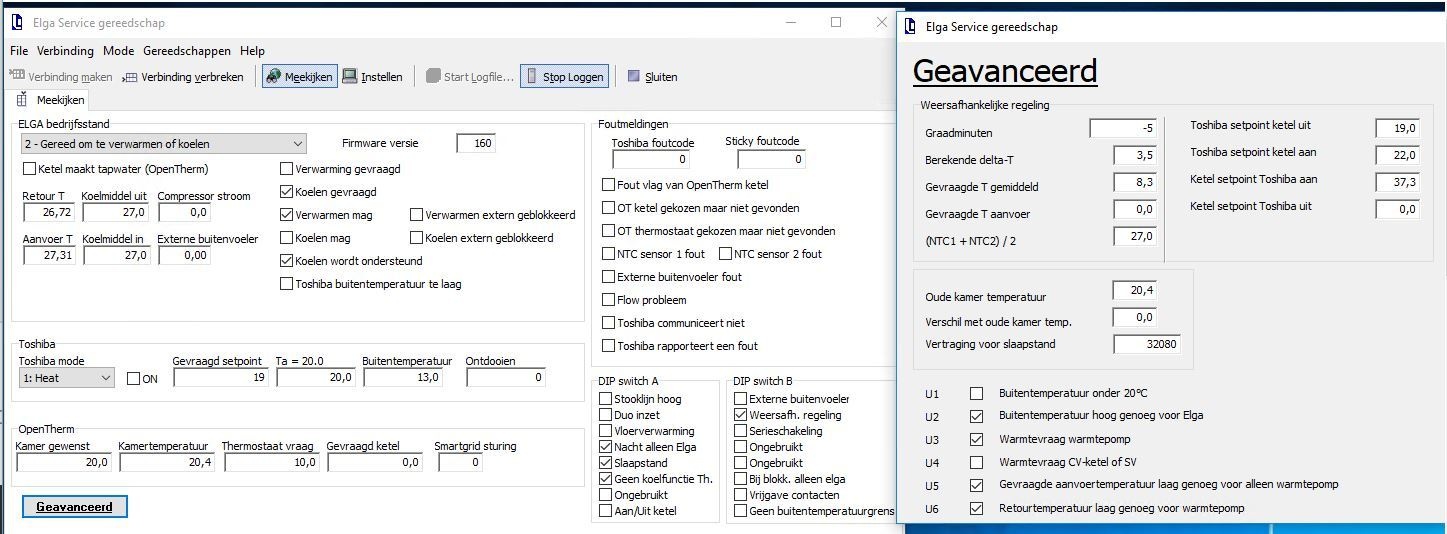Image resolution: width=1447 pixels, height=534 pixels.
Task: Click the Kamer gewenst input field
Action: pyautogui.click(x=63, y=463)
